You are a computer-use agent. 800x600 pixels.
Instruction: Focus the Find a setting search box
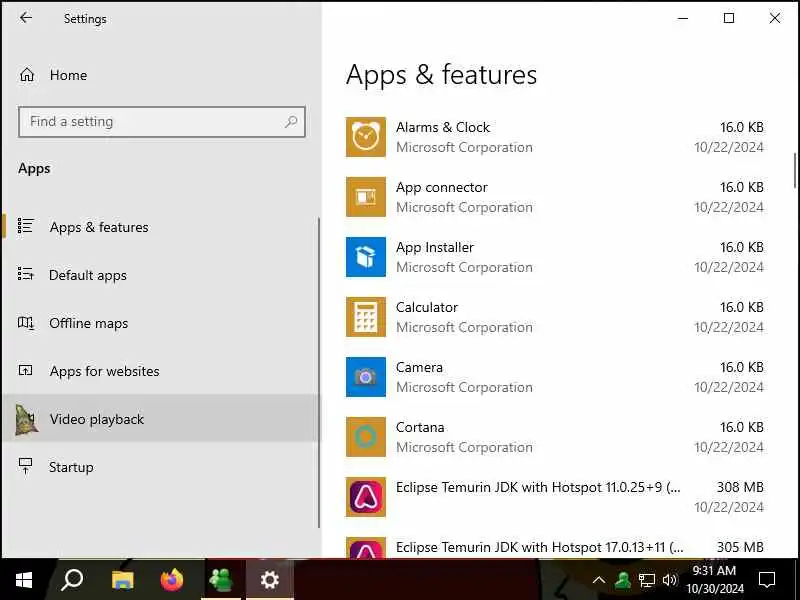coord(162,122)
